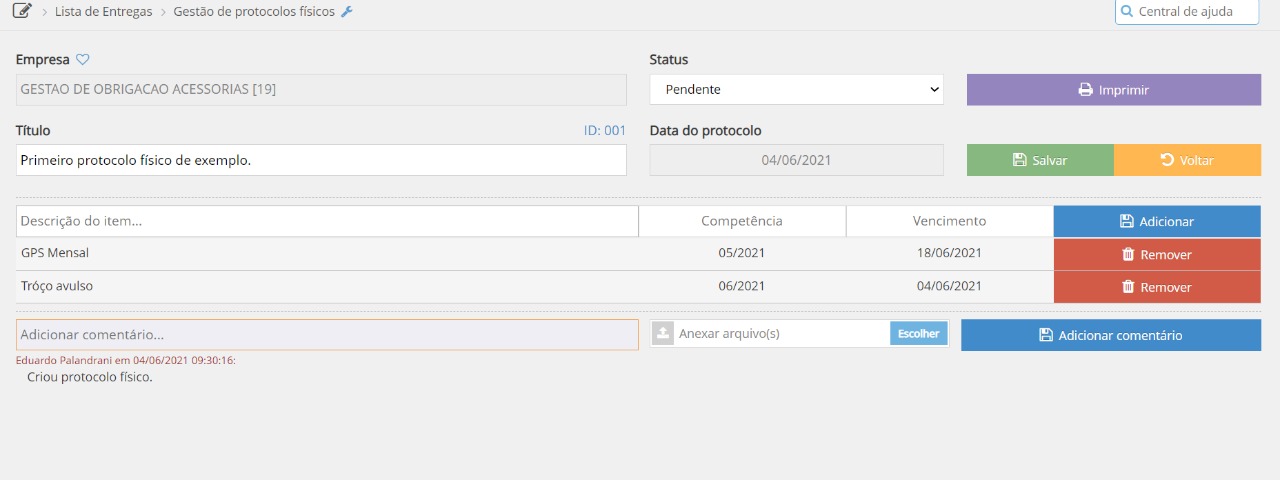The width and height of the screenshot is (1280, 480).
Task: Click the wrench icon beside Gestão de protocolos físicos
Action: tap(347, 12)
